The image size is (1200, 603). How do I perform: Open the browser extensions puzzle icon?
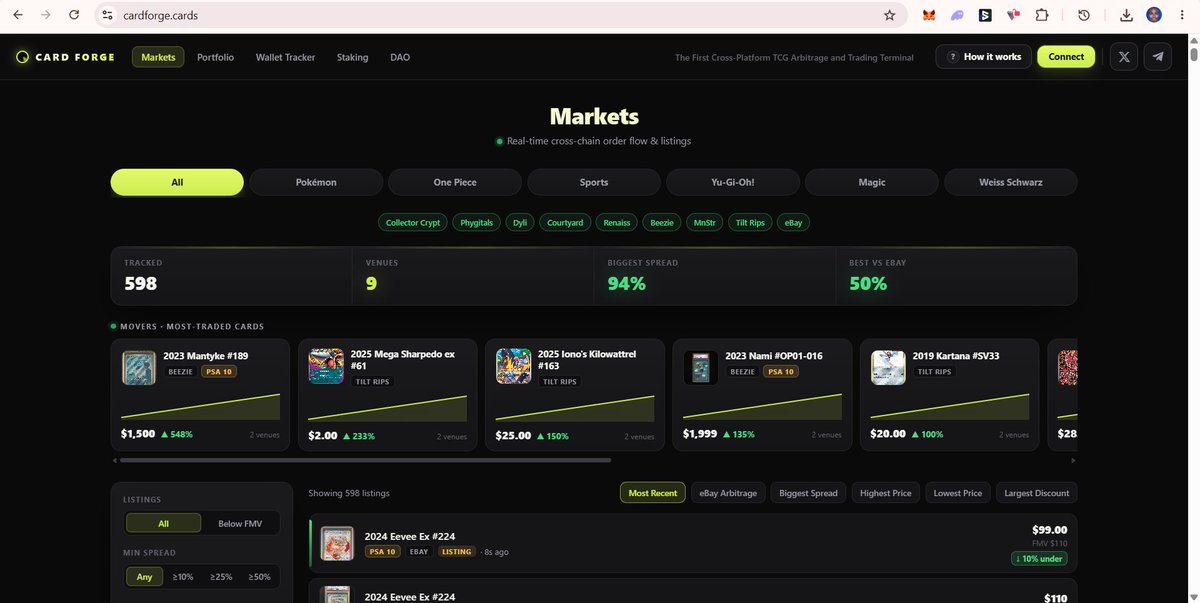pyautogui.click(x=1042, y=15)
